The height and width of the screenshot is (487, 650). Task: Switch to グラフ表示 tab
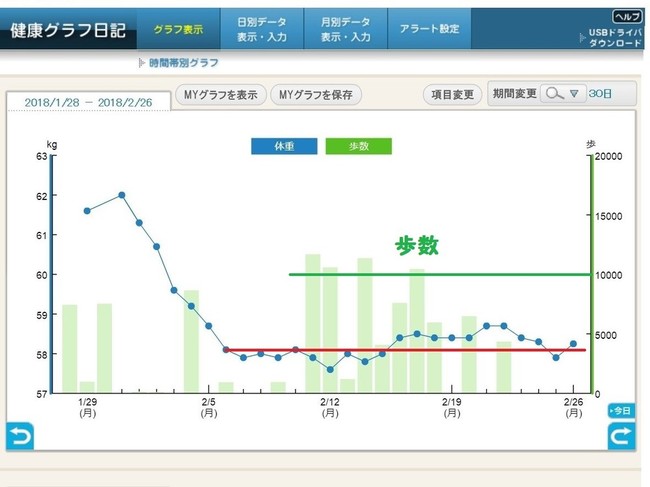pyautogui.click(x=179, y=29)
